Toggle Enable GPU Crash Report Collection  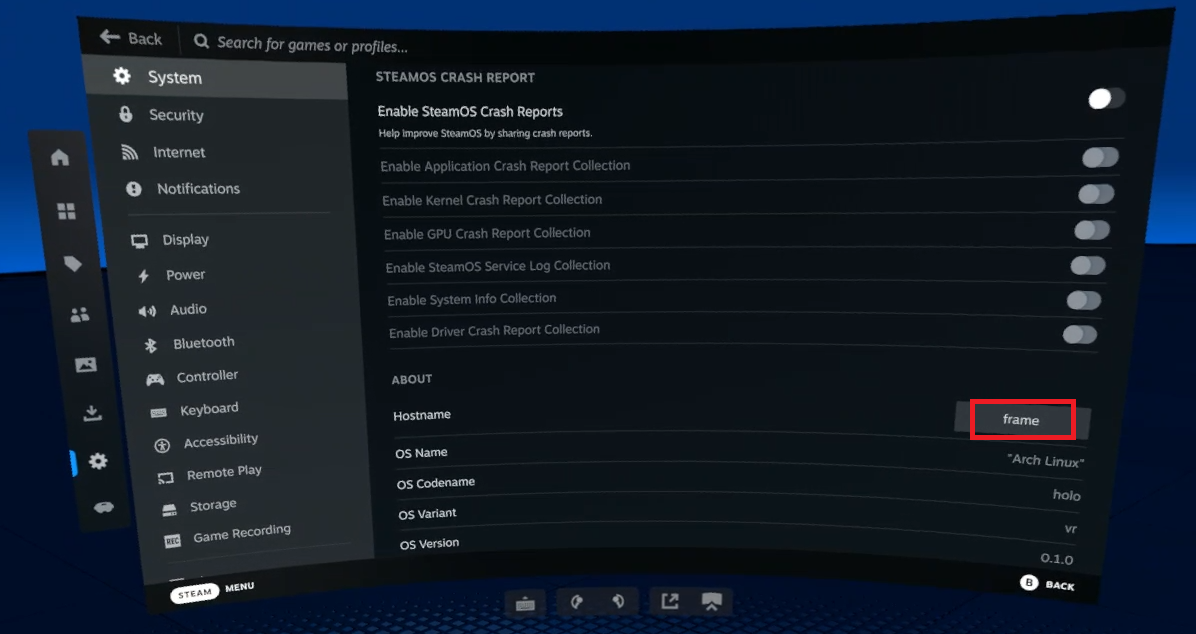point(1091,230)
